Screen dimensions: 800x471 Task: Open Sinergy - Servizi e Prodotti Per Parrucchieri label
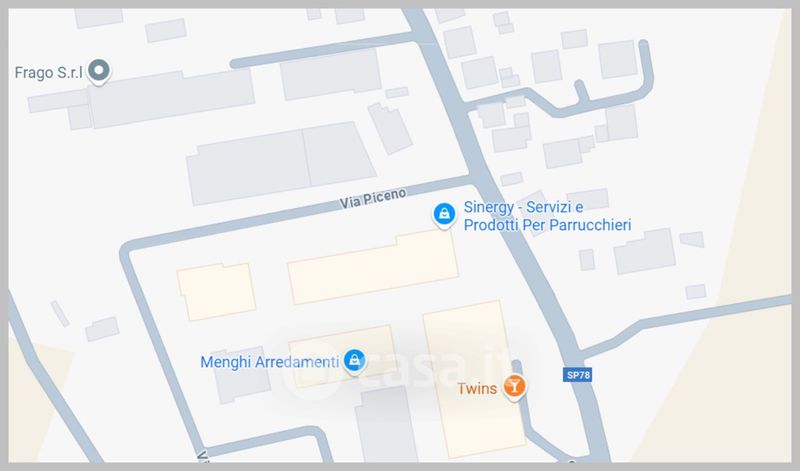[x=547, y=216]
